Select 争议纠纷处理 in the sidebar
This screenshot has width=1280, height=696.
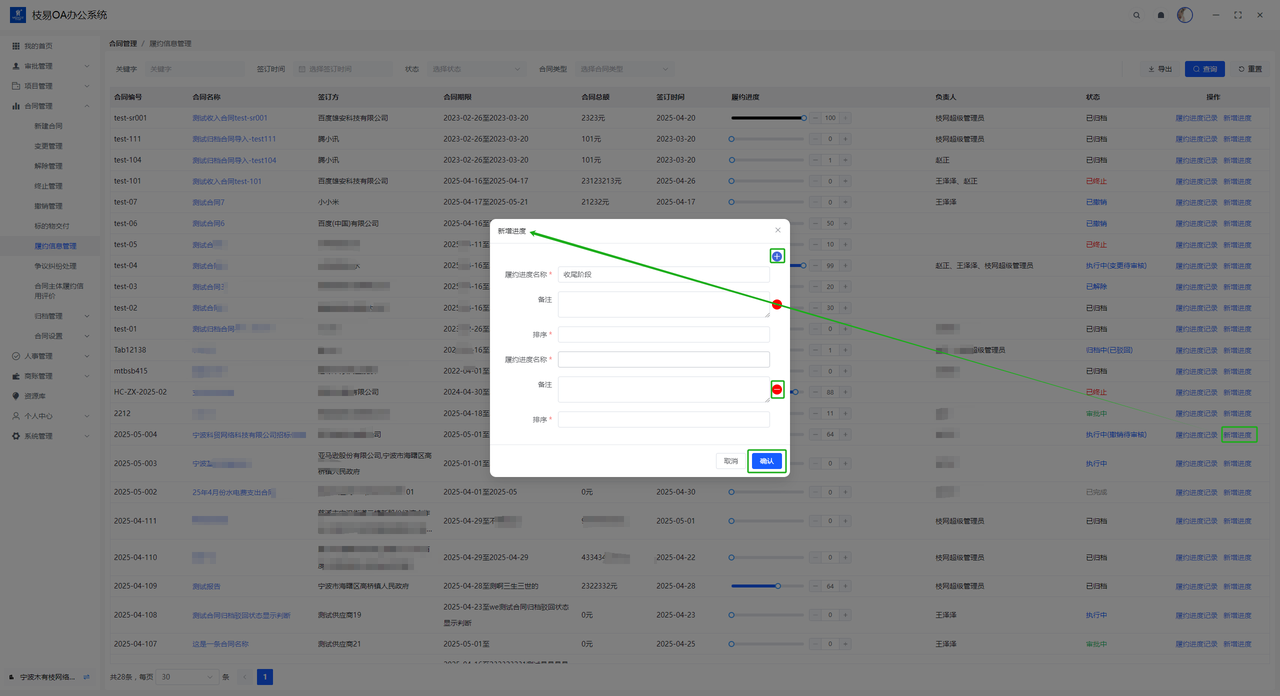pos(55,266)
